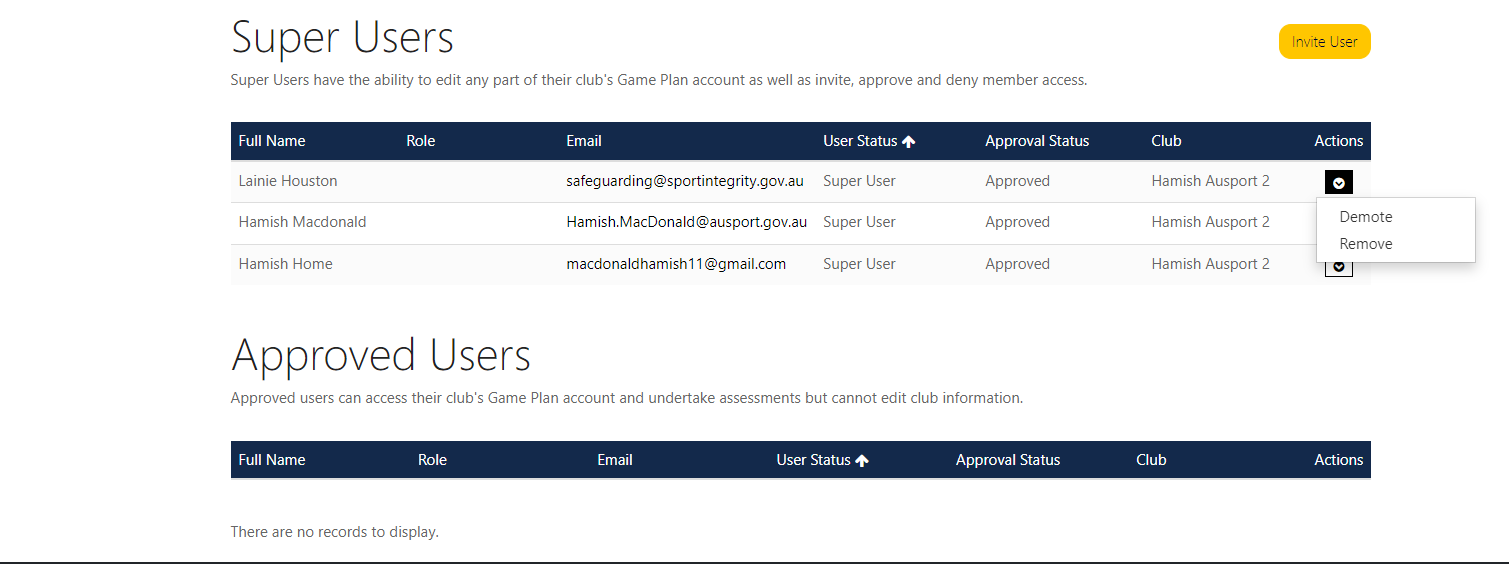Viewport: 1509px width, 564px height.
Task: Select the Hamish Macdonald table row name
Action: click(x=302, y=222)
